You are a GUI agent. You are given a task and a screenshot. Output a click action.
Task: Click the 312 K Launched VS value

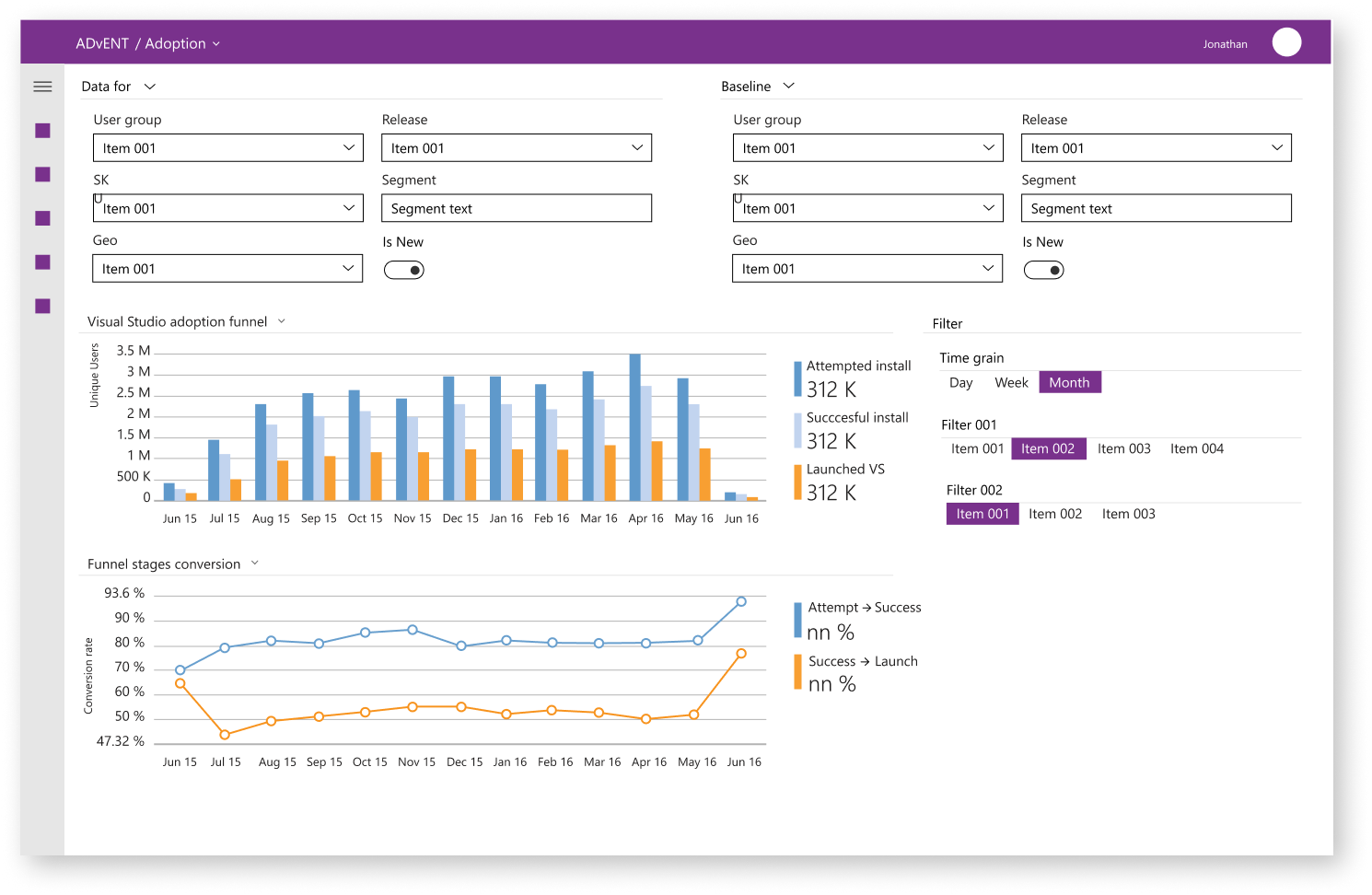coord(831,493)
